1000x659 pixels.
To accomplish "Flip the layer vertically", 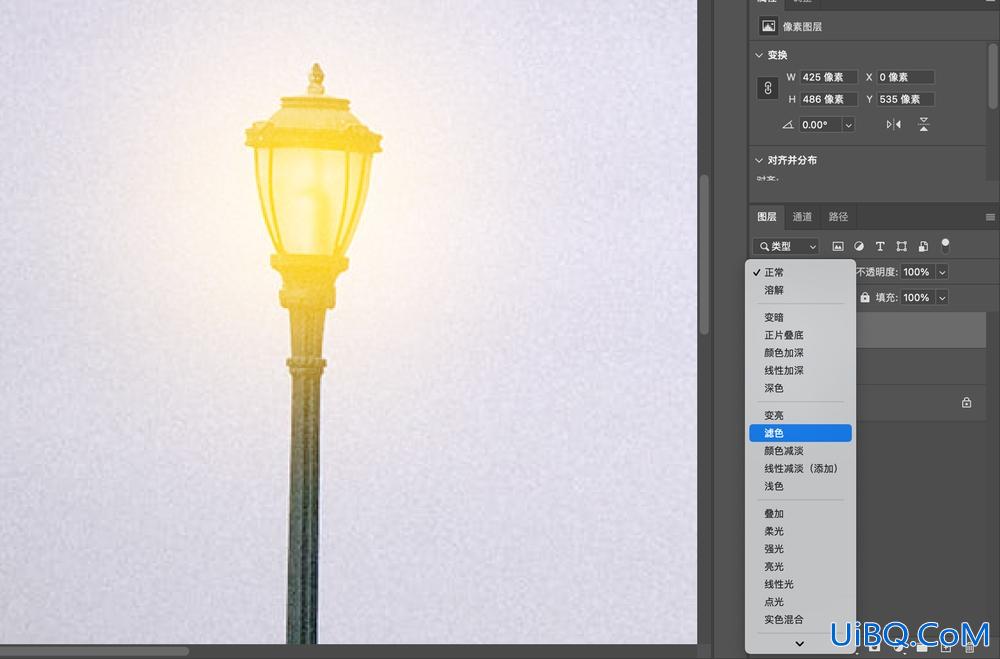I will tap(923, 124).
